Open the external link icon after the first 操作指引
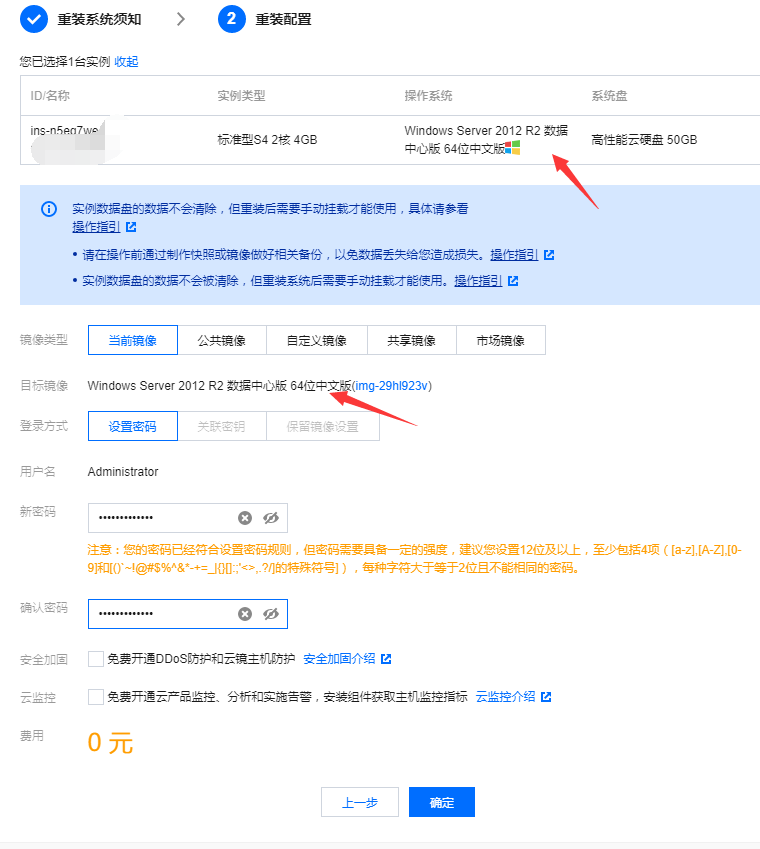The width and height of the screenshot is (760, 849). coord(131,227)
